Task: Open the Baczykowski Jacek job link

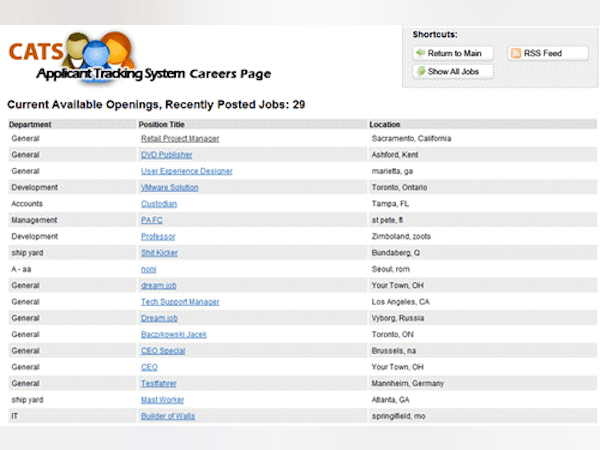Action: coord(174,334)
